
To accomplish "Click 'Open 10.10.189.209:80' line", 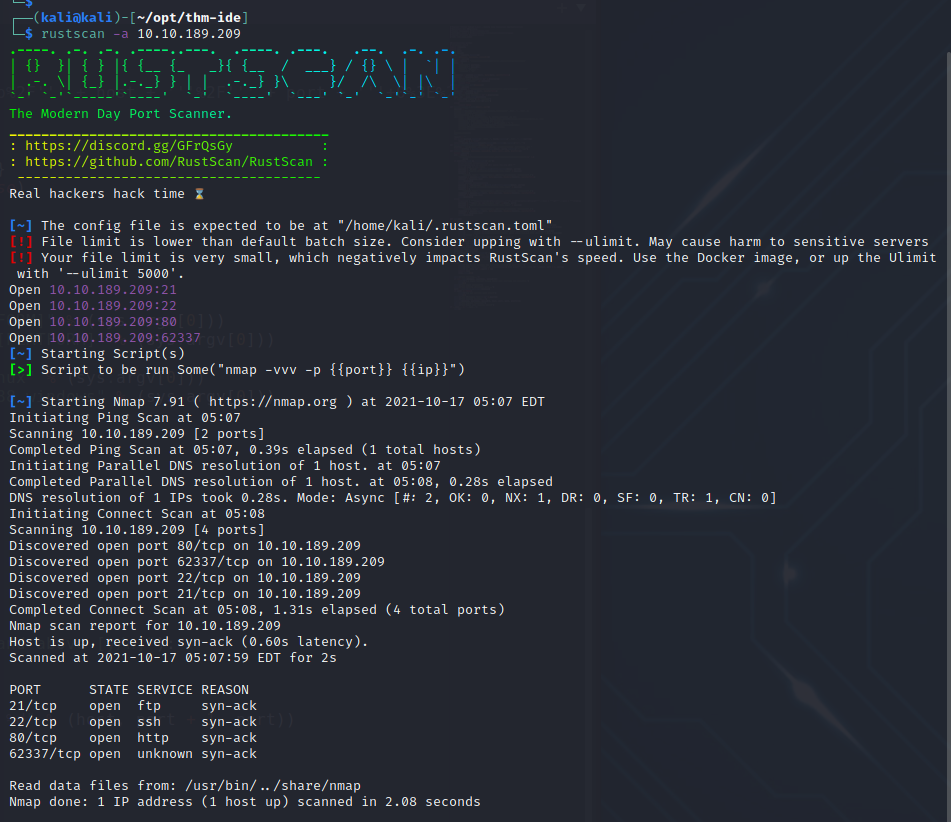I will tap(93, 322).
